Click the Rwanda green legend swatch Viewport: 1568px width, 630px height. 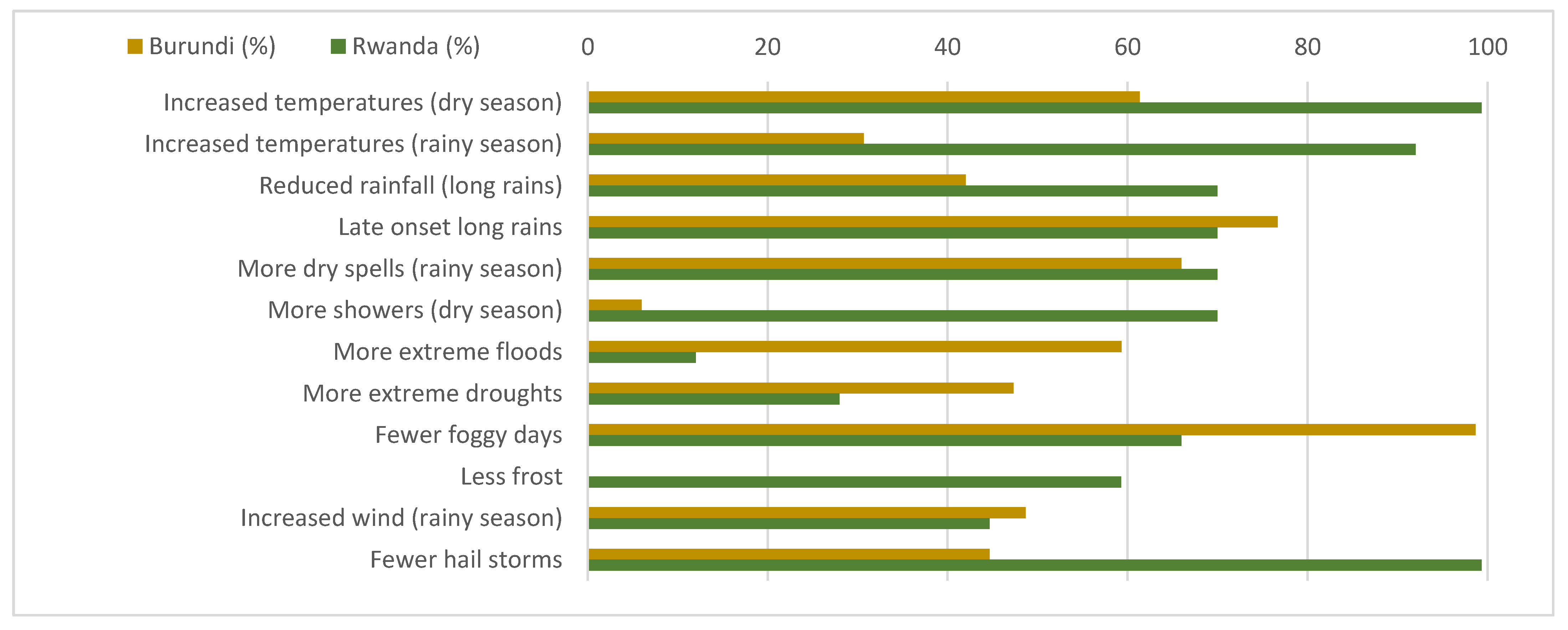(338, 46)
